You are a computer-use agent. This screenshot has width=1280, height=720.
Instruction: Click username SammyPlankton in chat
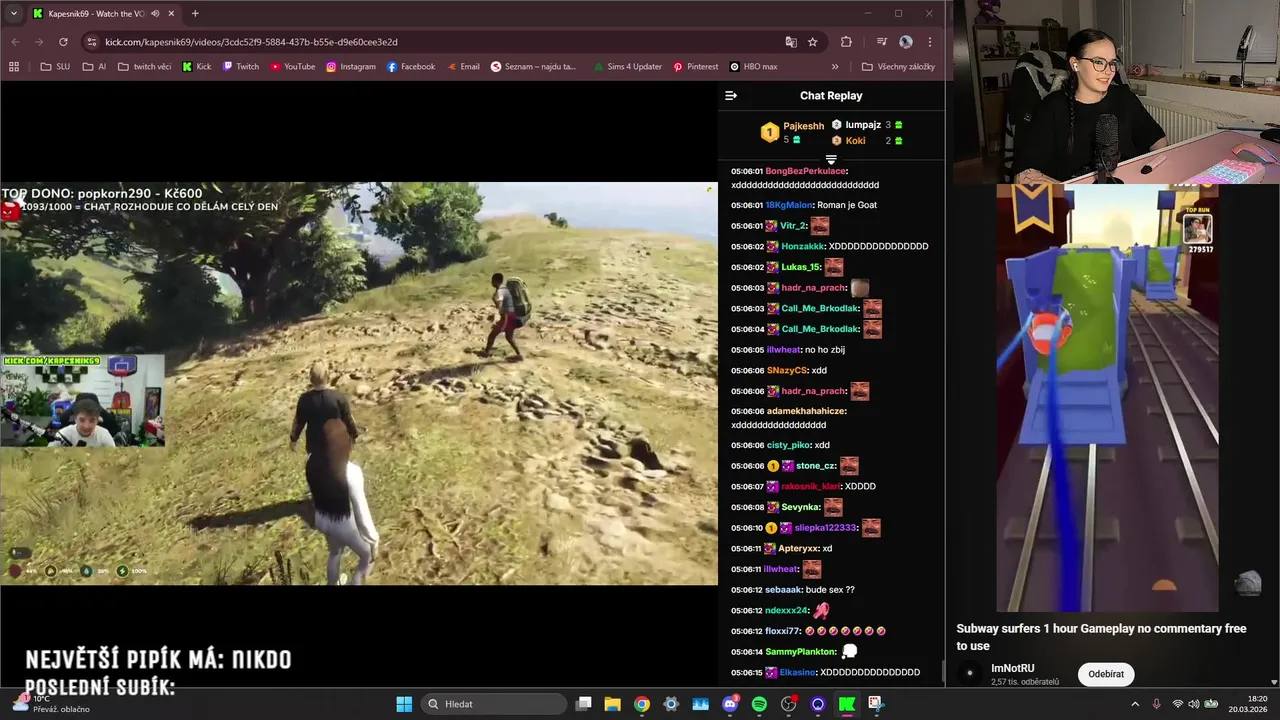[801, 652]
